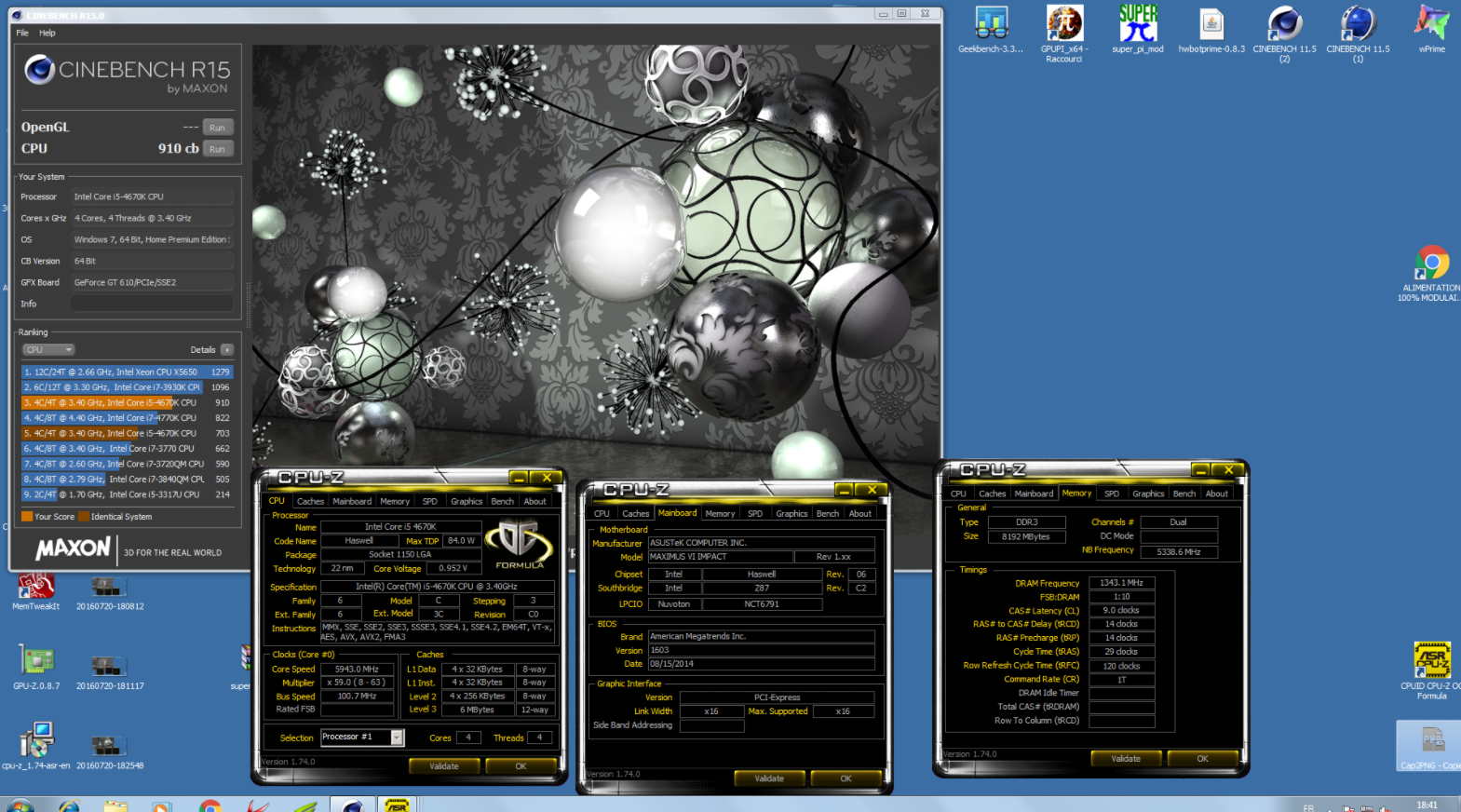The height and width of the screenshot is (812, 1461).
Task: Click OK in left CPU-Z window
Action: tap(521, 766)
